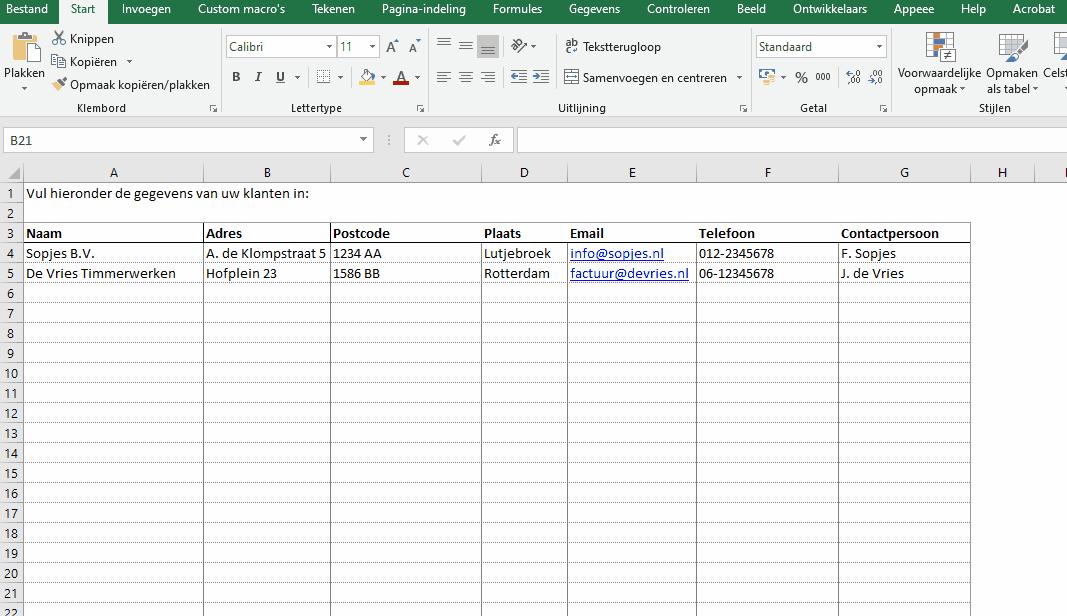Open Opmaken als tabel menu
The height and width of the screenshot is (616, 1067).
tap(1012, 64)
